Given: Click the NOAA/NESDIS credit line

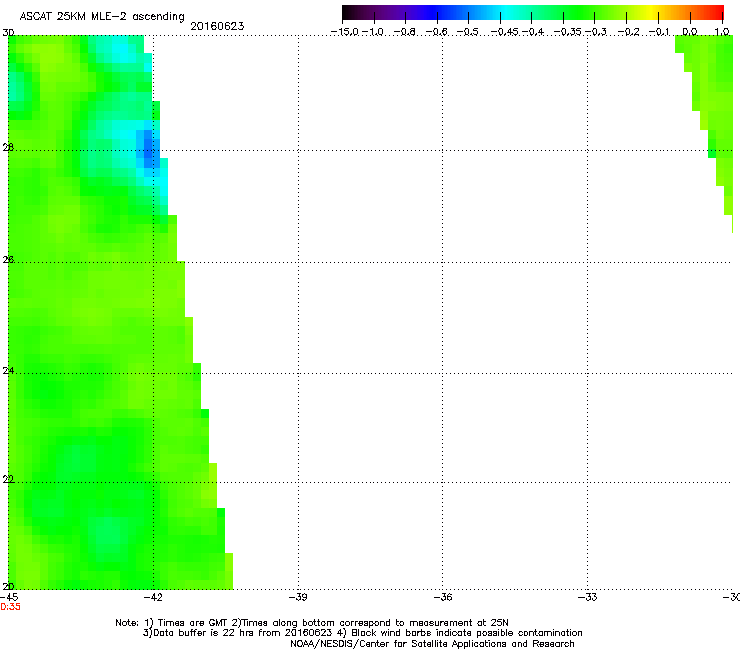Looking at the screenshot, I should (432, 644).
